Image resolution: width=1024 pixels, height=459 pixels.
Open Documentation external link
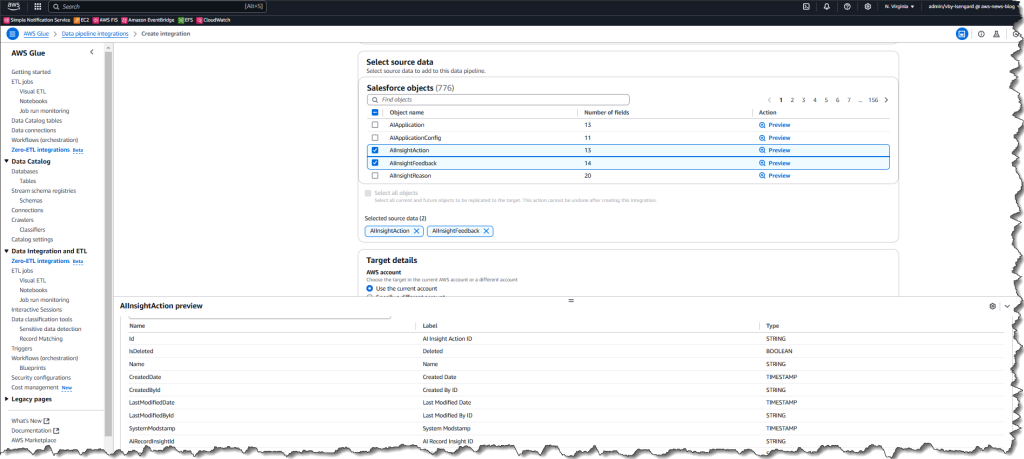[35, 431]
